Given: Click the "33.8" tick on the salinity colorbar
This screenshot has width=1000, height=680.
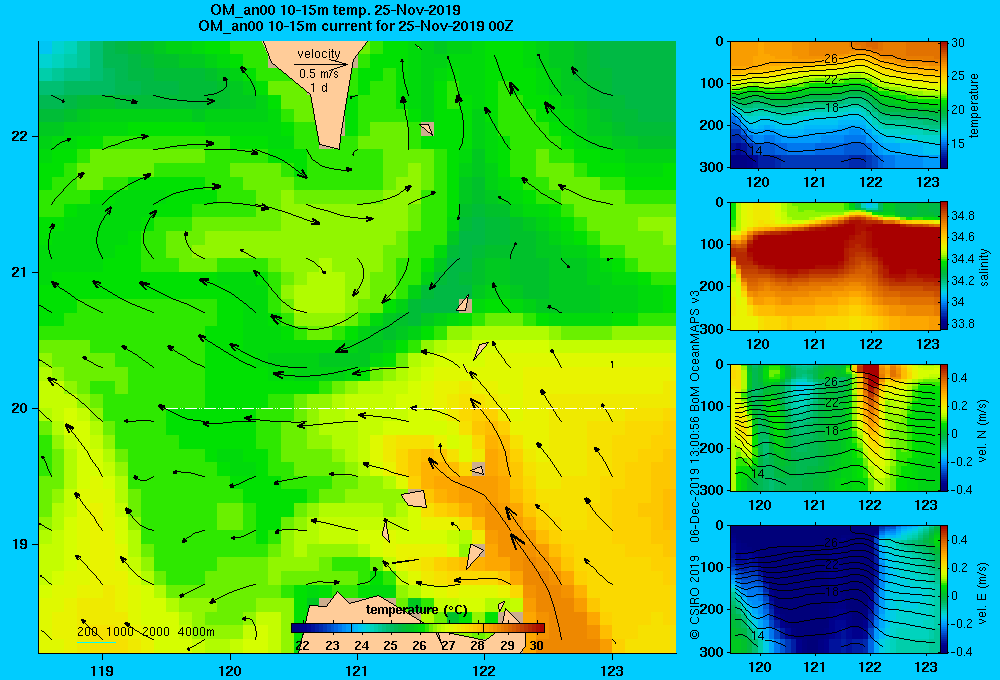Looking at the screenshot, I should coord(963,323).
